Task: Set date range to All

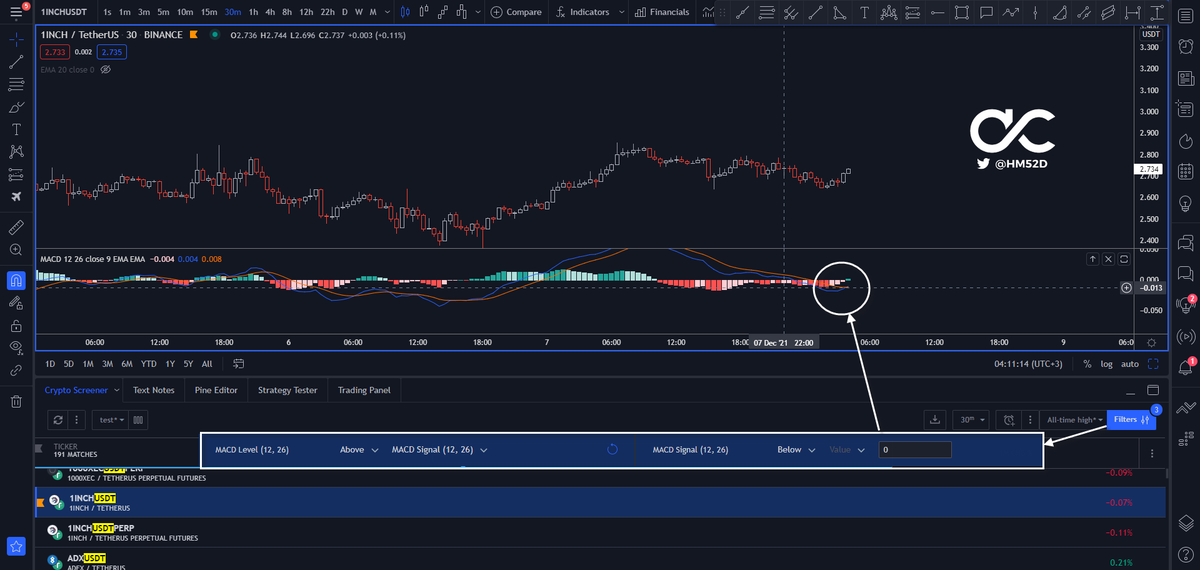Action: click(207, 364)
